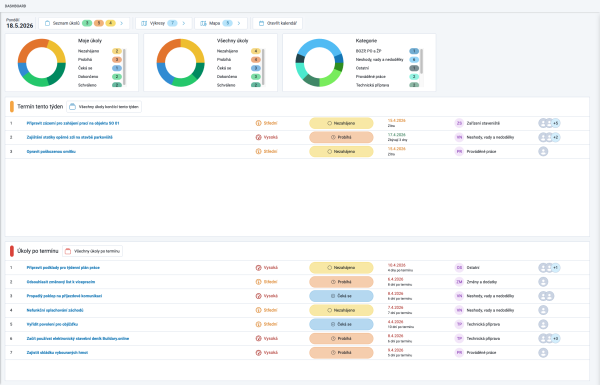Click the +1 assignees badge in overdue row 1

coord(556,268)
